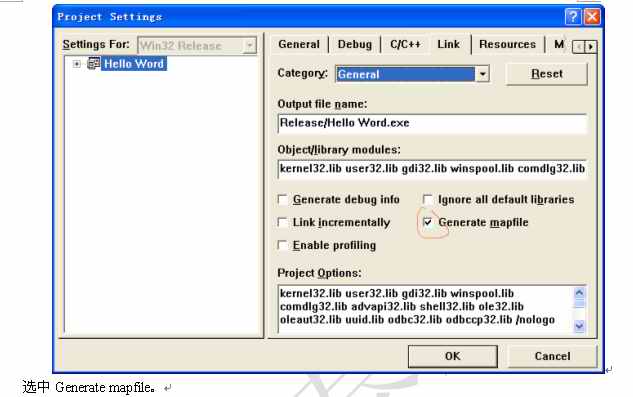Toggle Link incrementally checkbox

point(283,223)
